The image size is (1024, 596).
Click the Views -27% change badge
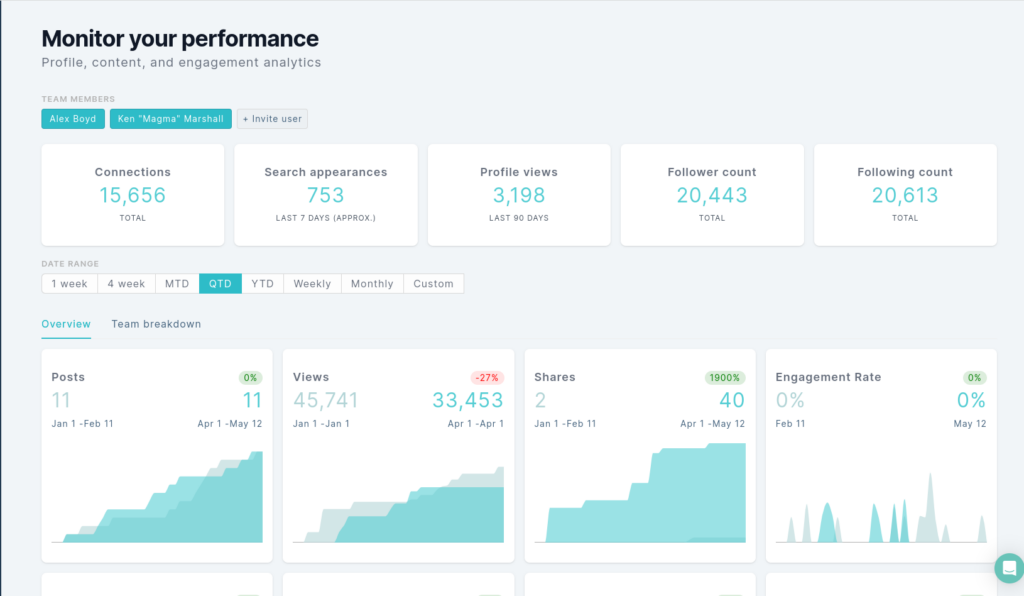coord(487,377)
